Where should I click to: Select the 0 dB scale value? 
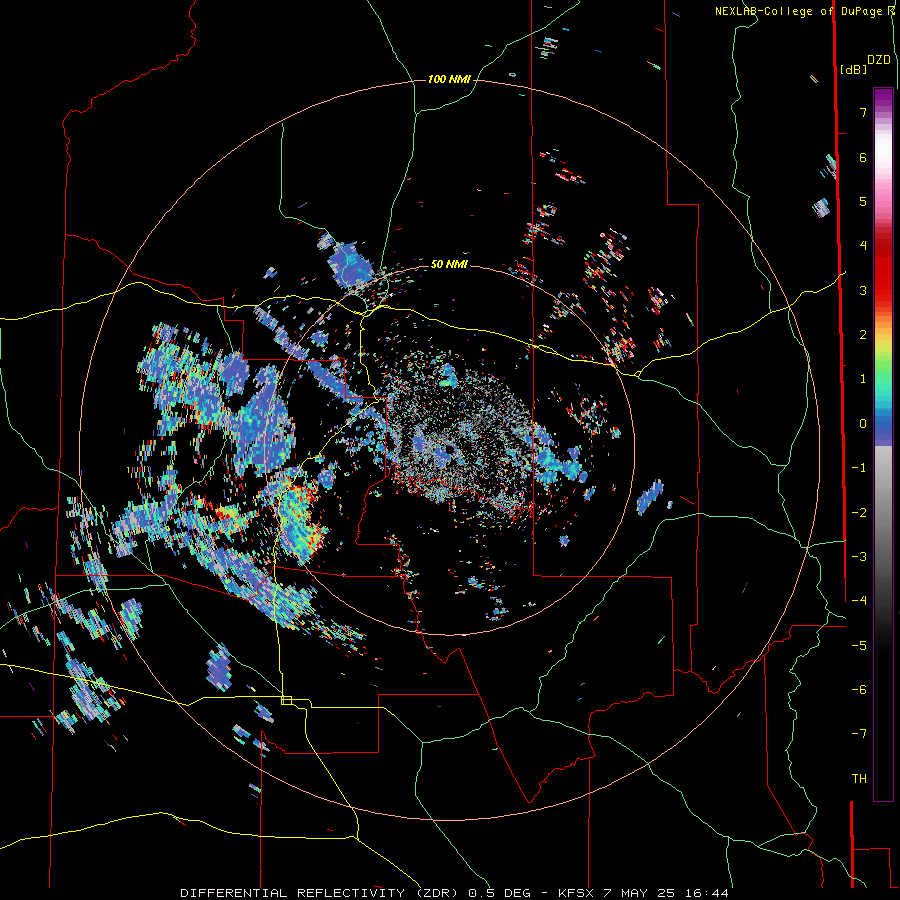coord(863,424)
